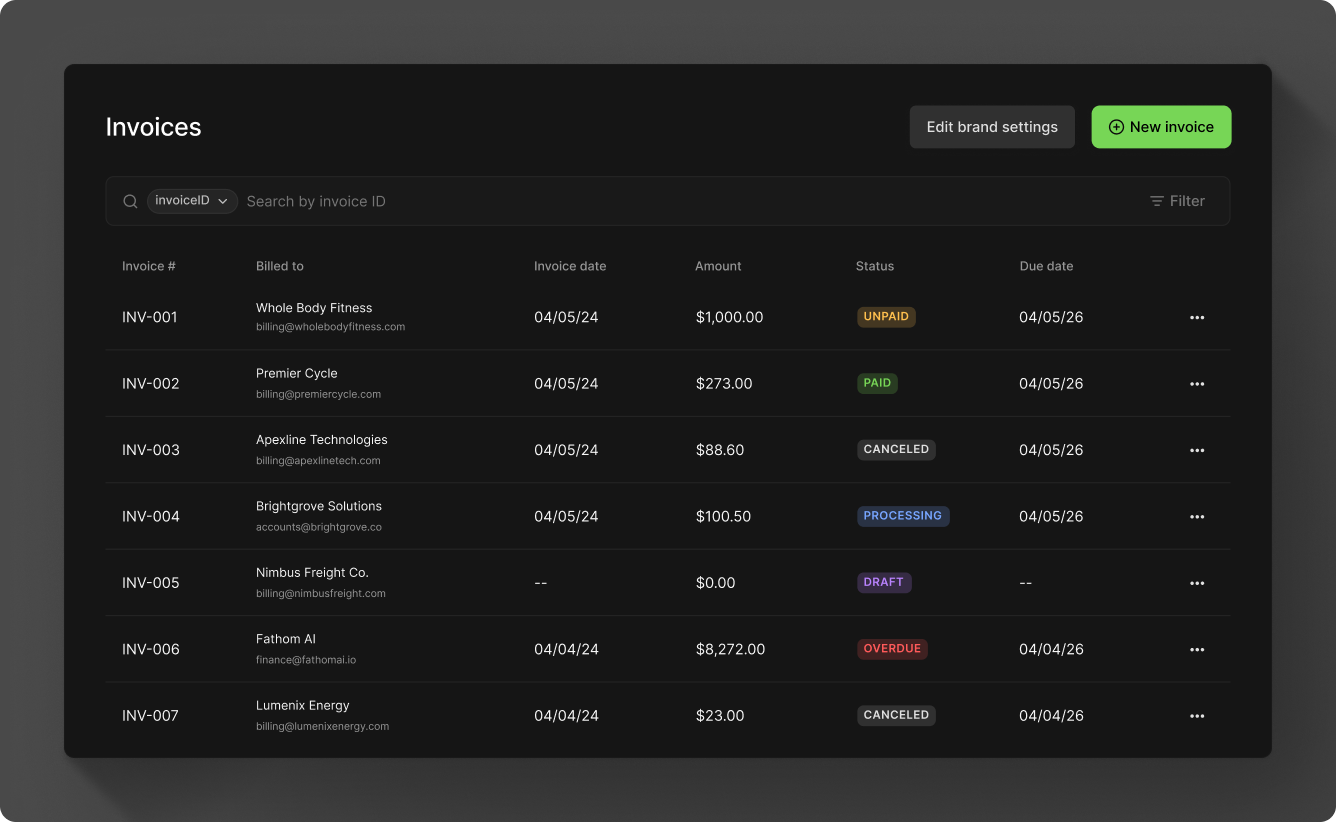Click the plus icon on New invoice button
This screenshot has height=822, width=1336.
(x=1115, y=127)
